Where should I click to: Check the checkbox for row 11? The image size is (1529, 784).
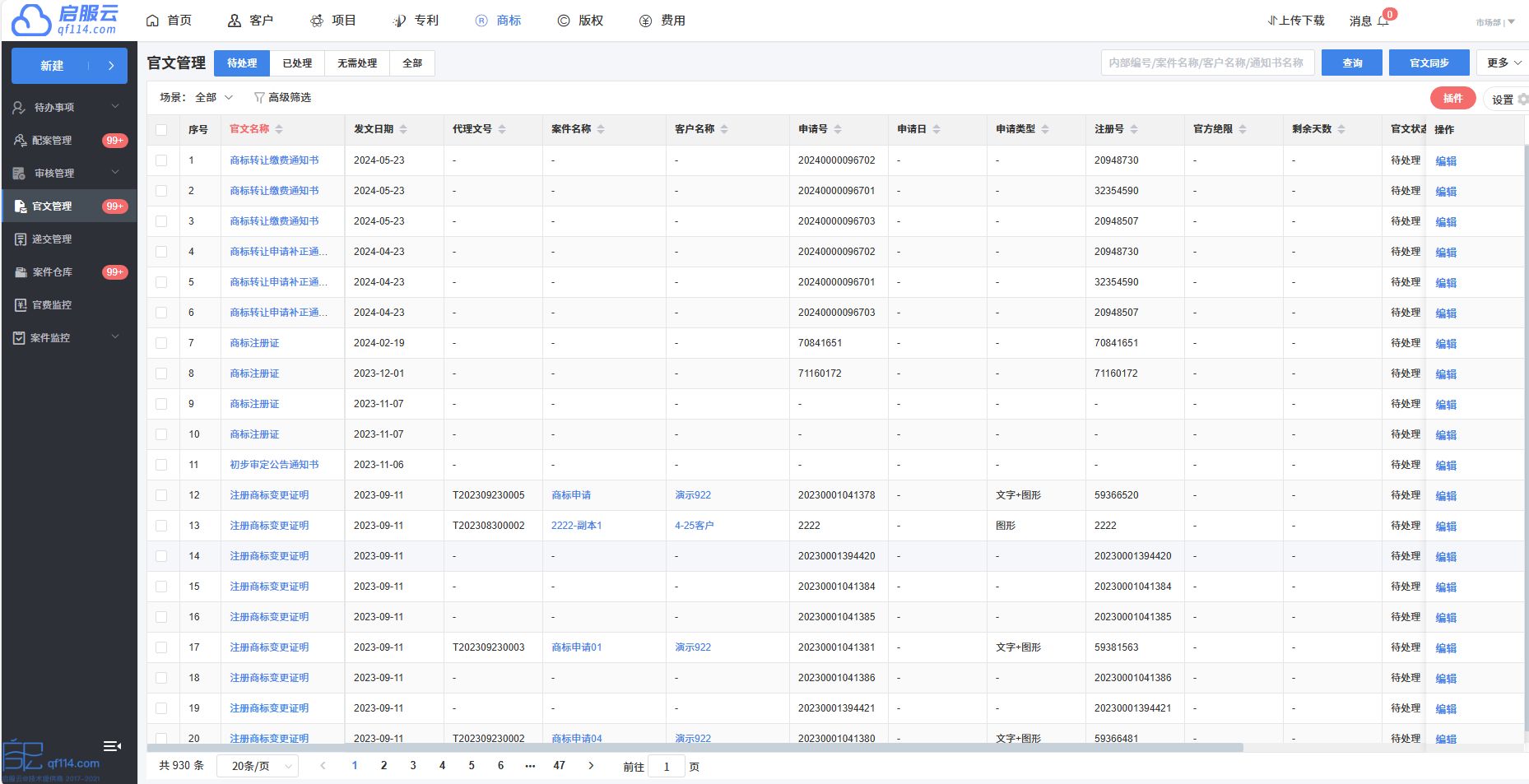click(x=161, y=465)
